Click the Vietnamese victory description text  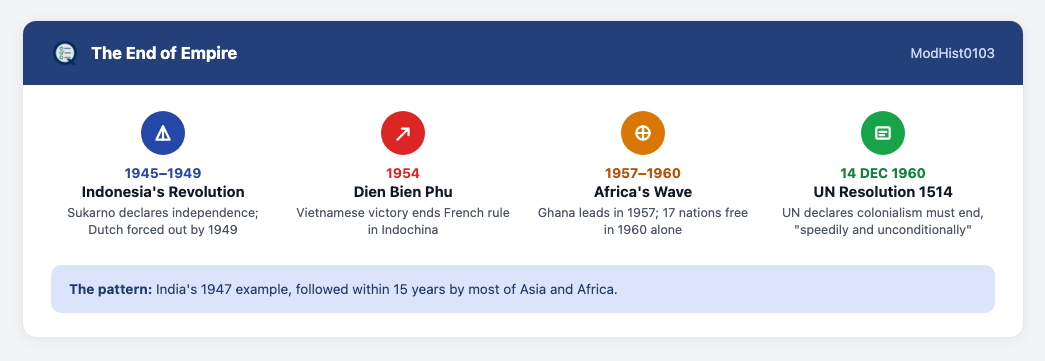pyautogui.click(x=403, y=222)
